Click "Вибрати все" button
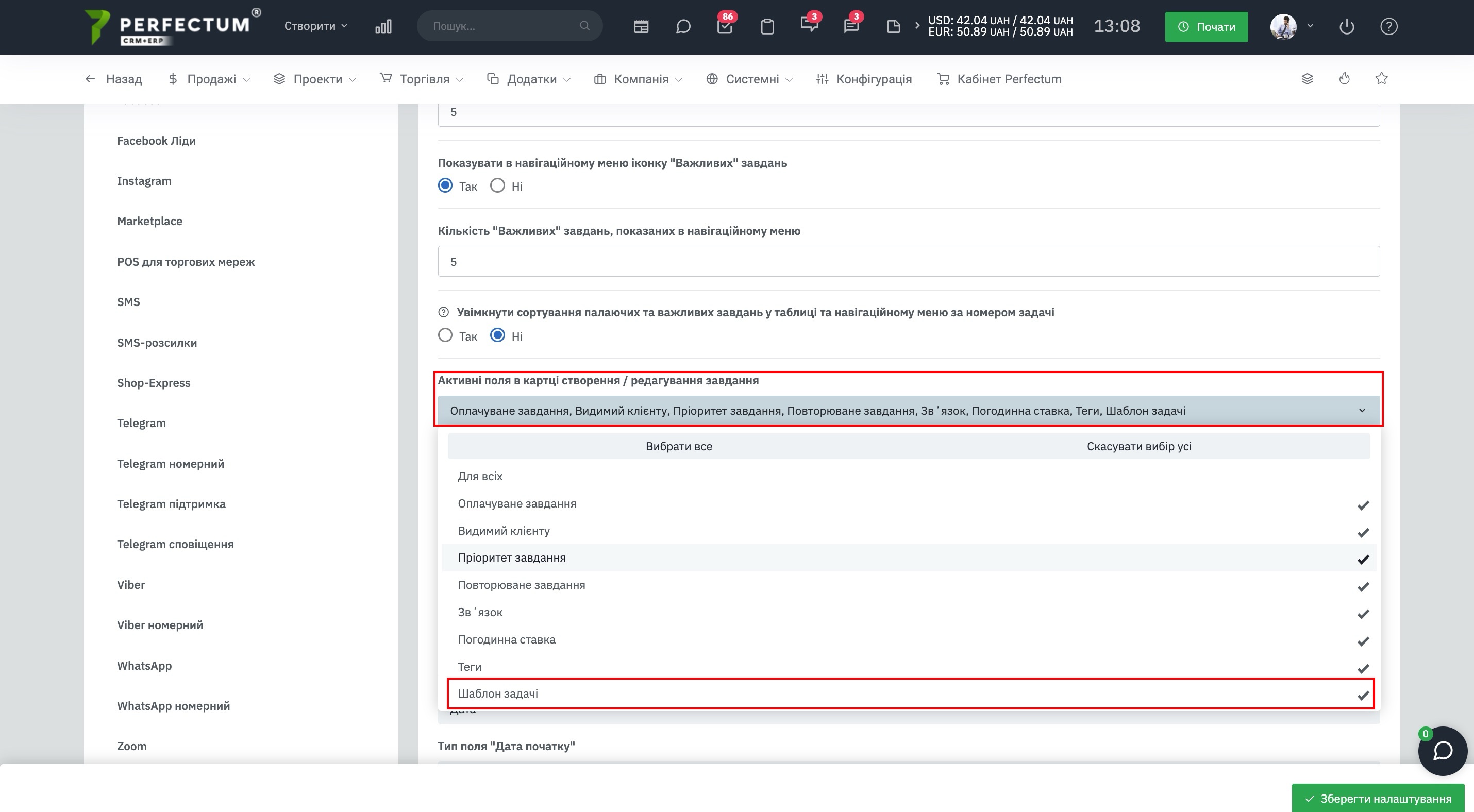The height and width of the screenshot is (812, 1474). point(679,446)
